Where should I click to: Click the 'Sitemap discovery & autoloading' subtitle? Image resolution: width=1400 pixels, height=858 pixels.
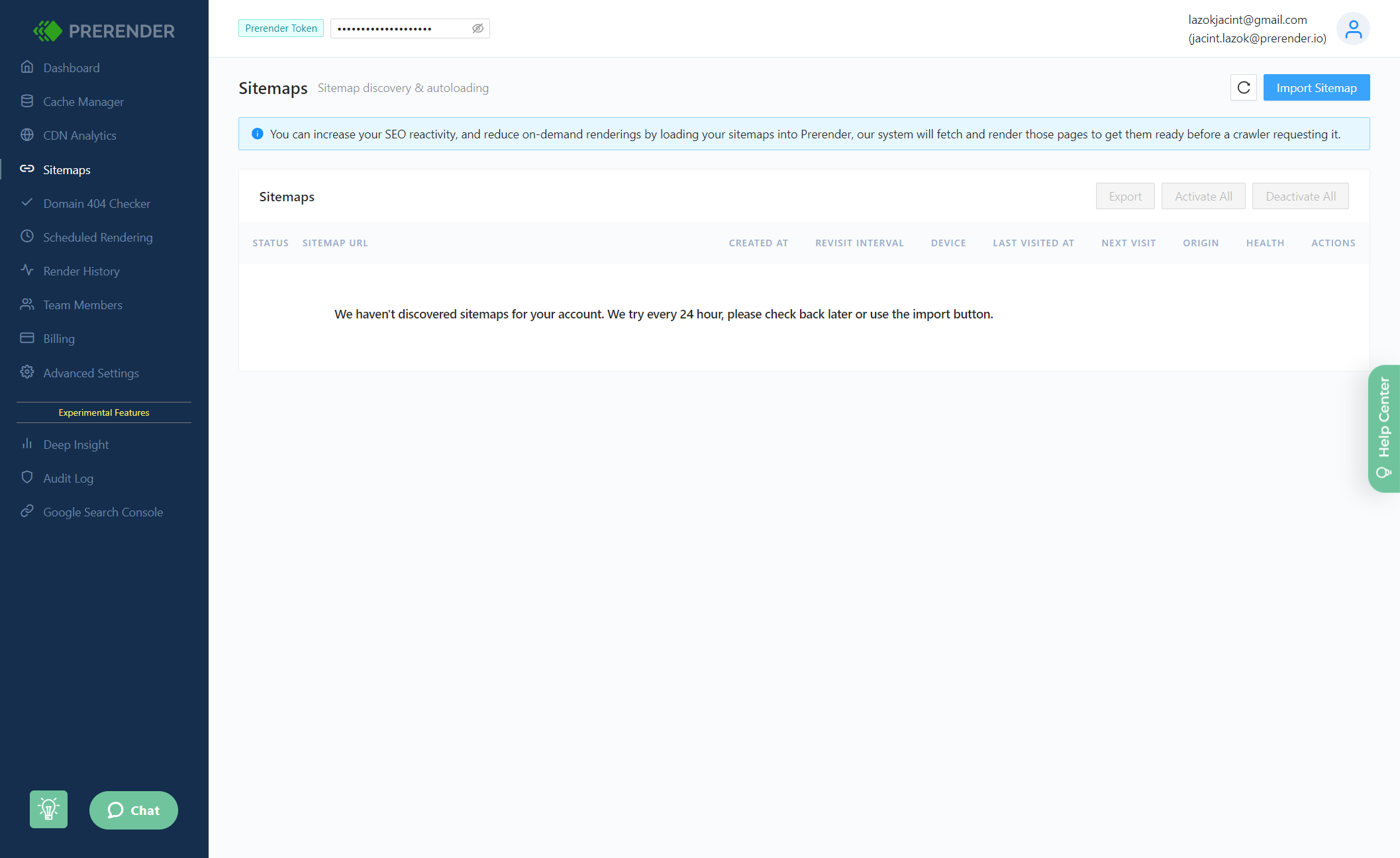[403, 88]
